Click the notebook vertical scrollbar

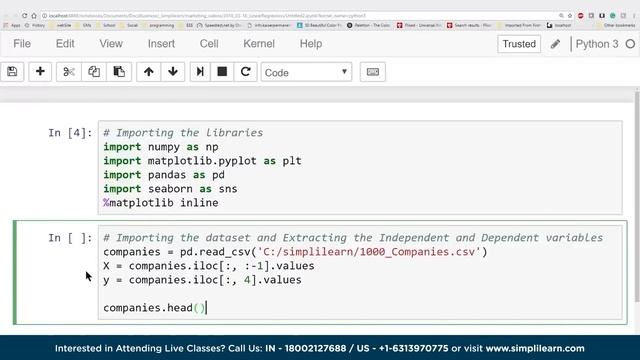[637, 196]
